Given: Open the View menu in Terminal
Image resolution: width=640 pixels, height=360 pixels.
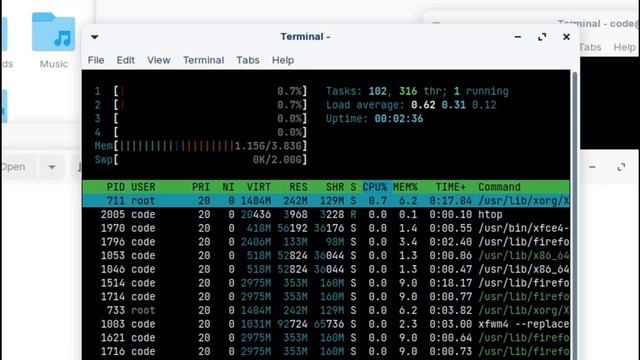Looking at the screenshot, I should pos(159,60).
